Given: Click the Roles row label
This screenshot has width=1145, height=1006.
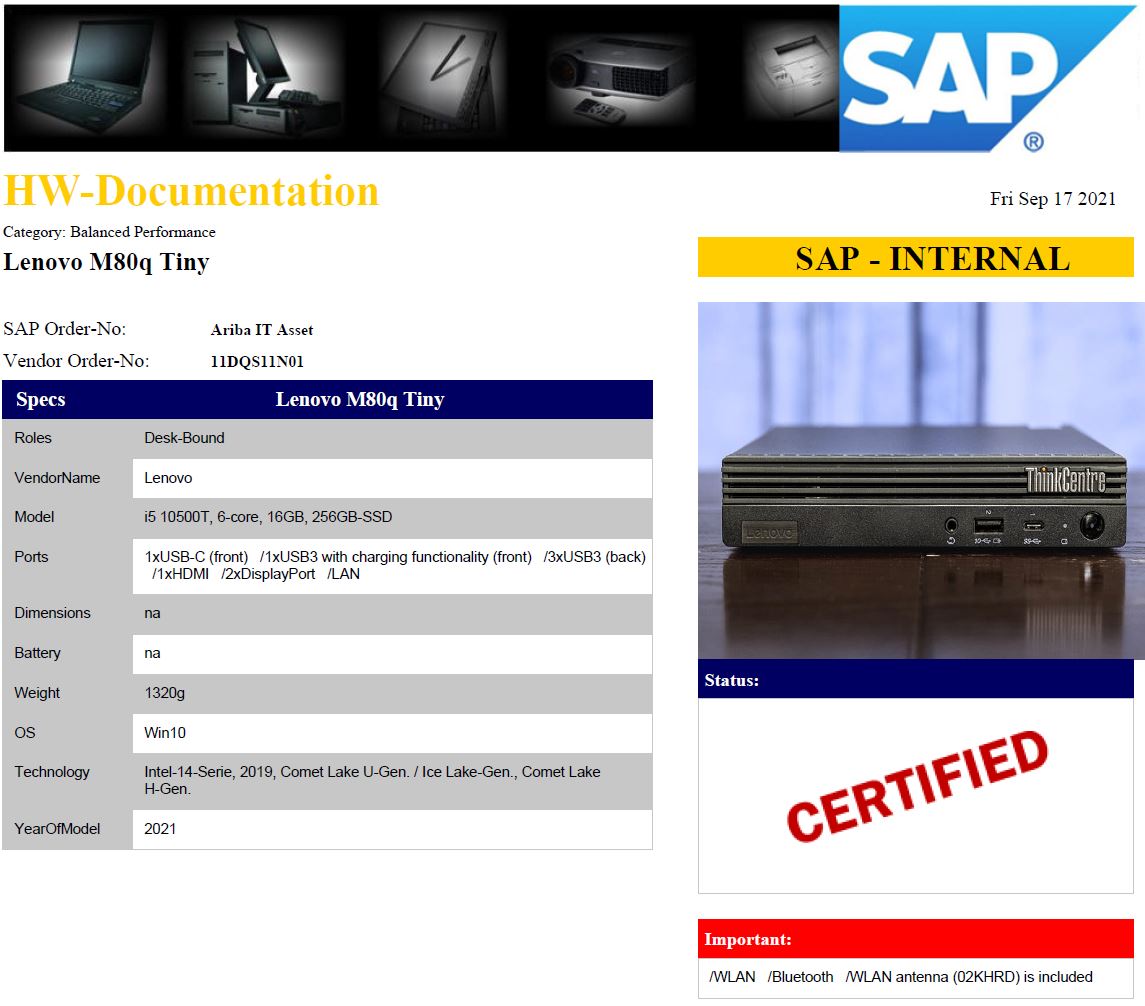Looking at the screenshot, I should click(33, 438).
